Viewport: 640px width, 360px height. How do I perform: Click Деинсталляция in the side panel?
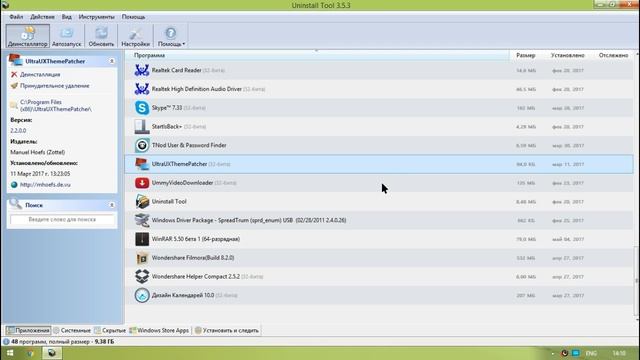(x=40, y=74)
